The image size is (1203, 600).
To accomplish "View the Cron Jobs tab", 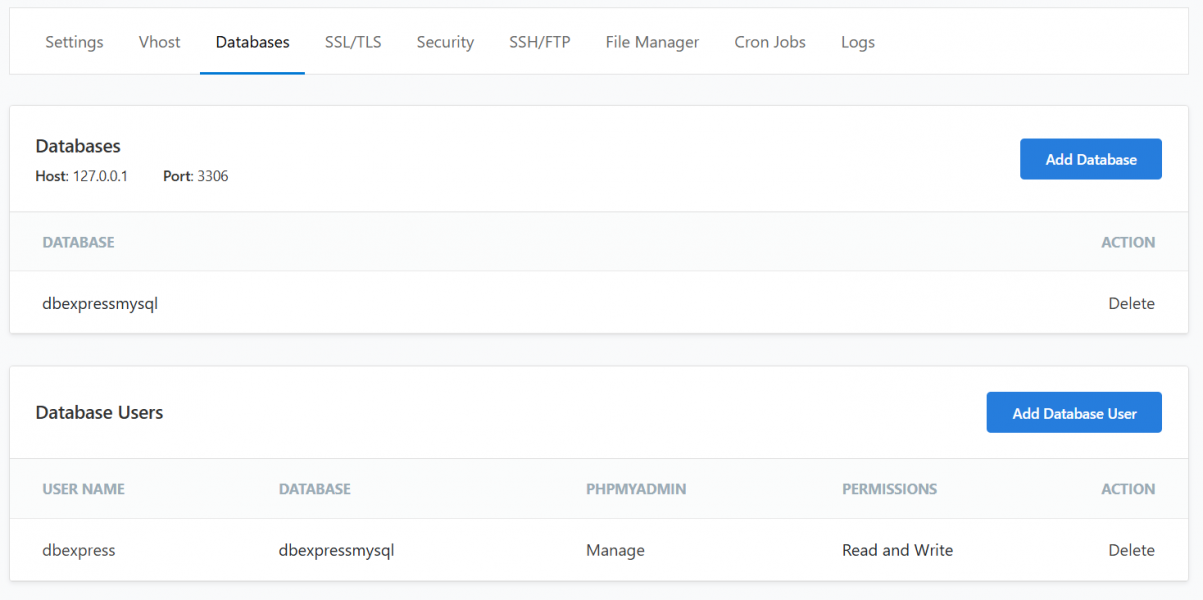I will pyautogui.click(x=770, y=42).
